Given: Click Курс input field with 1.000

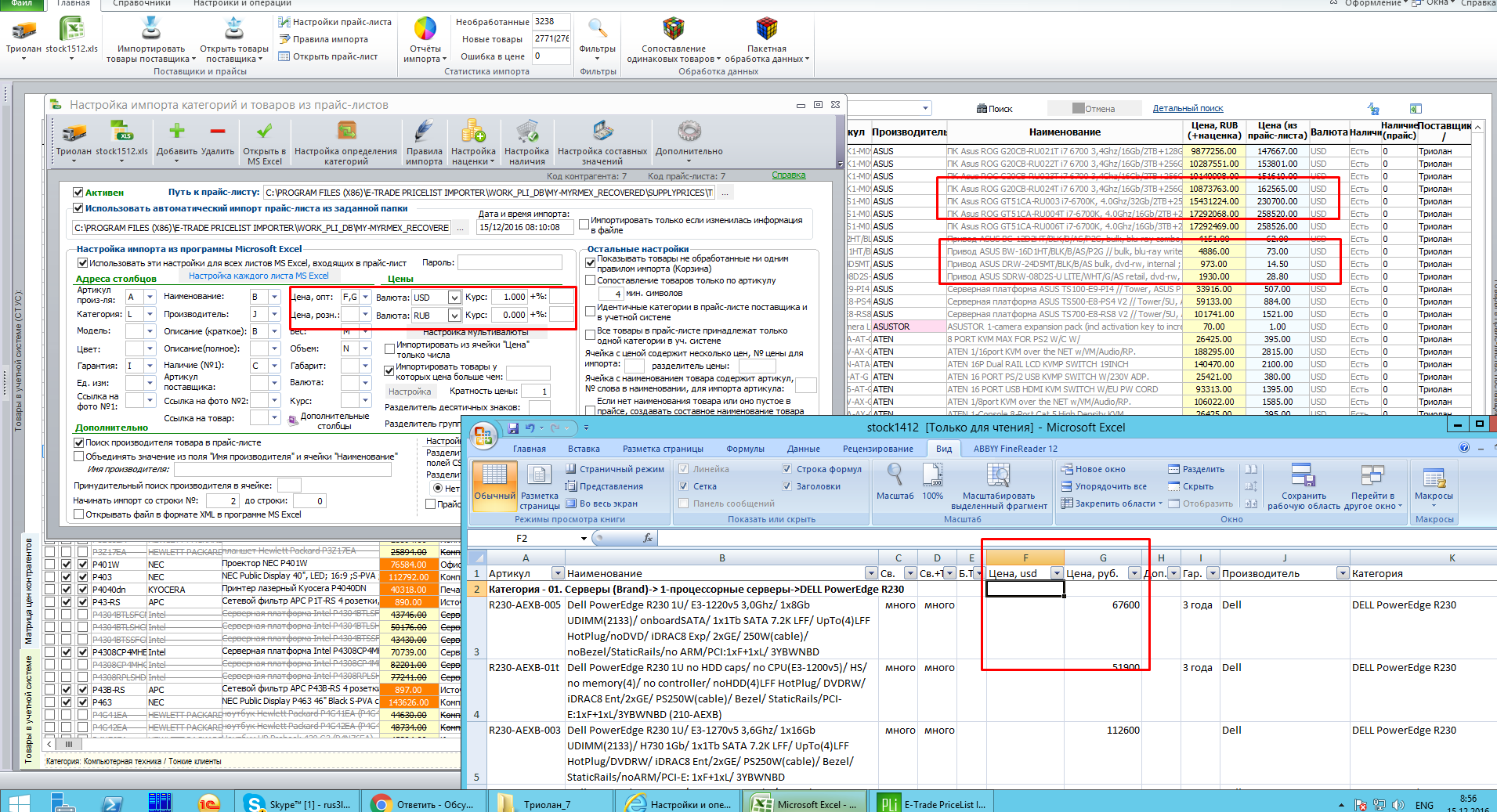Looking at the screenshot, I should [x=509, y=297].
